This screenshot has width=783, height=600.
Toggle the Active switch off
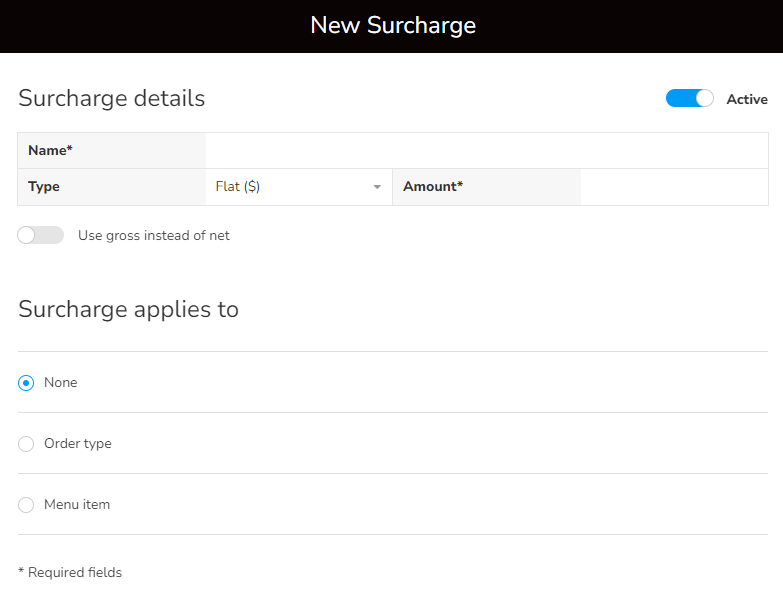[x=689, y=99]
